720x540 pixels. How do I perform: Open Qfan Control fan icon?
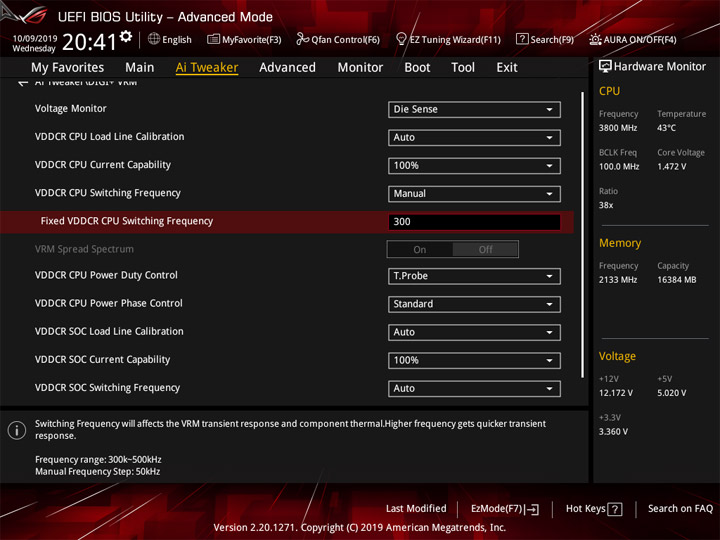tap(302, 39)
